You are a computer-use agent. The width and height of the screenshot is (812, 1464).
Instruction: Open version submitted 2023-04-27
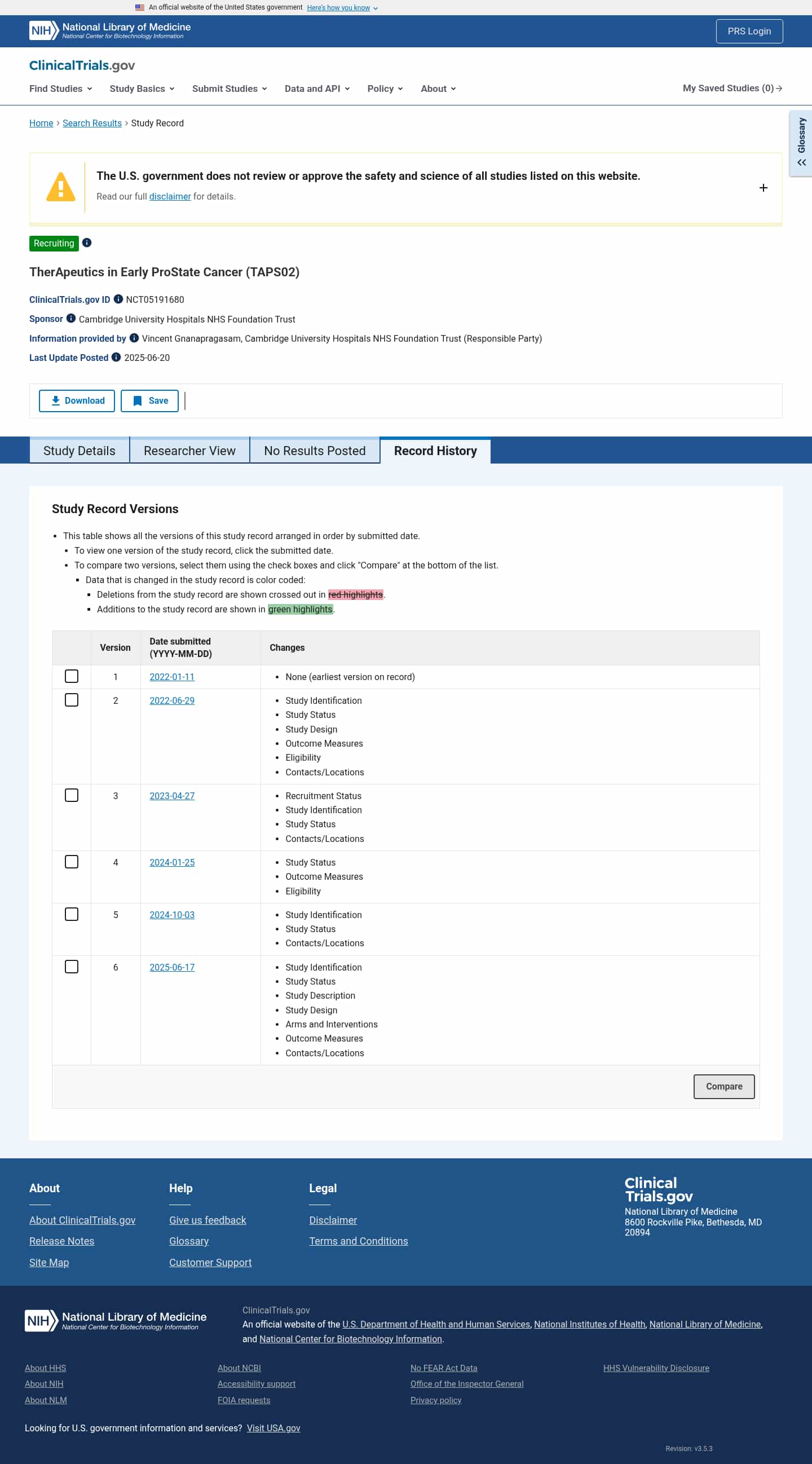point(172,796)
